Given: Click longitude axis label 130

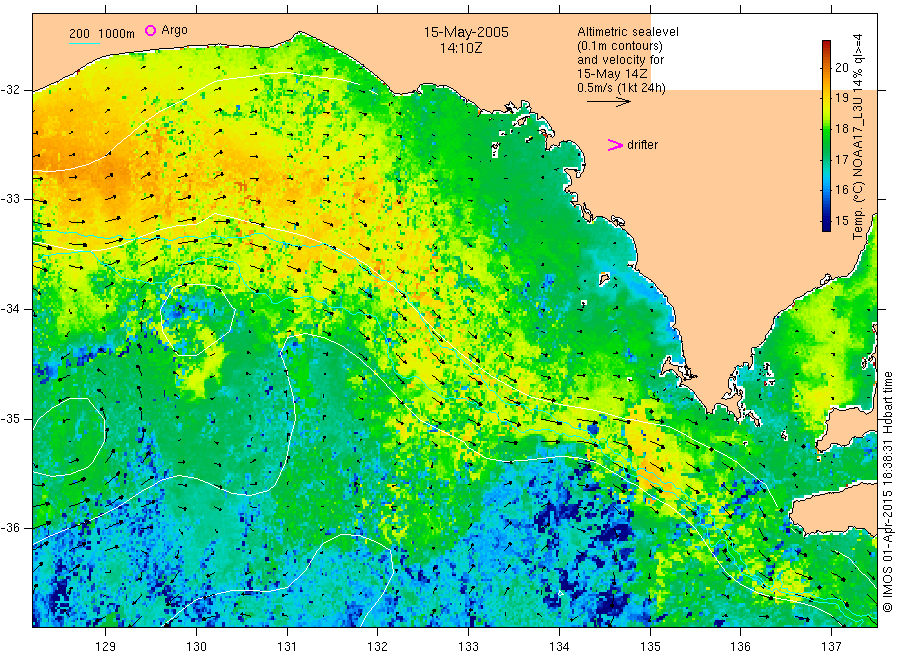Looking at the screenshot, I should [196, 647].
